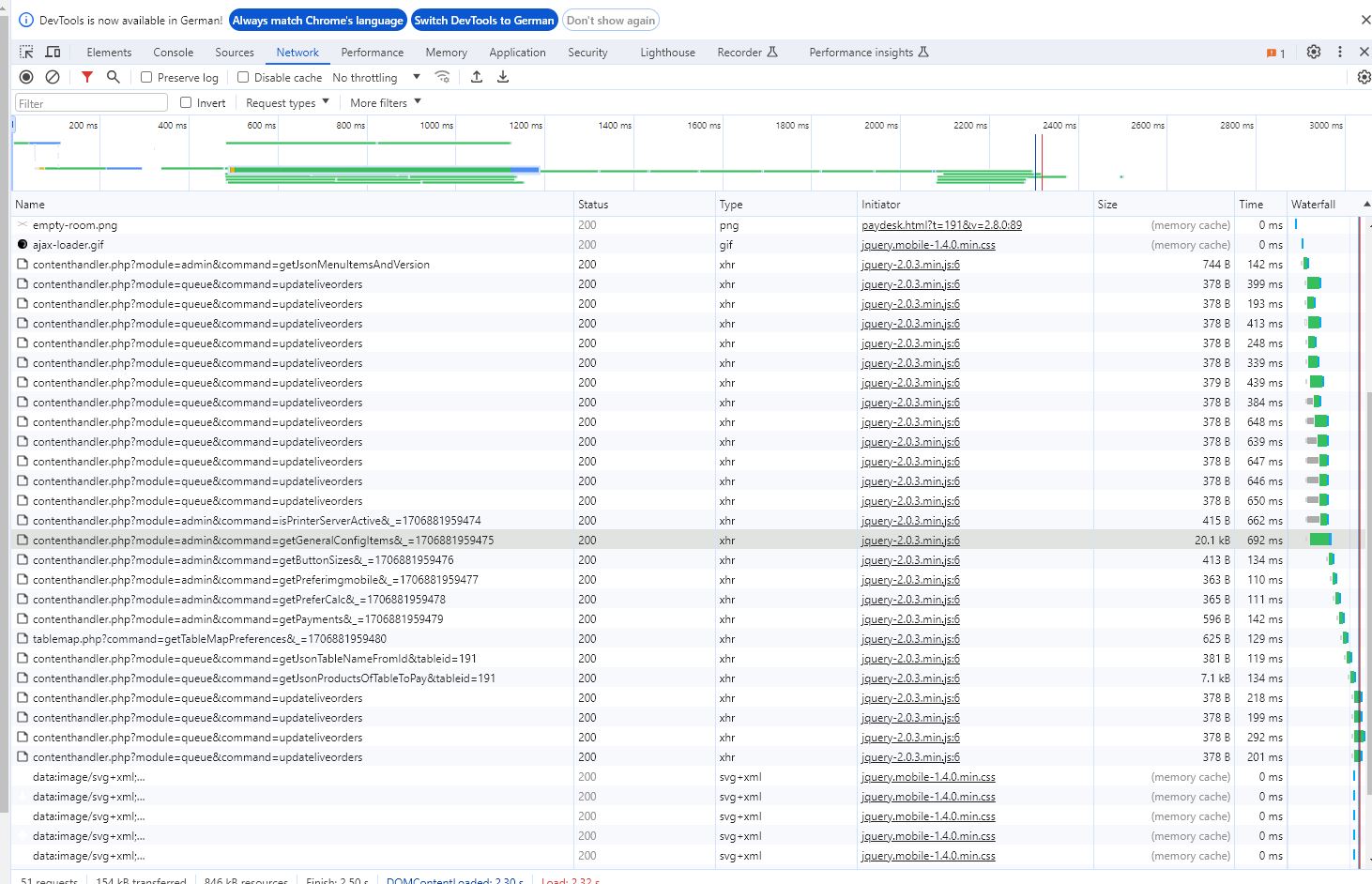Image resolution: width=1372 pixels, height=884 pixels.
Task: Click into the Filter text field
Action: [91, 103]
